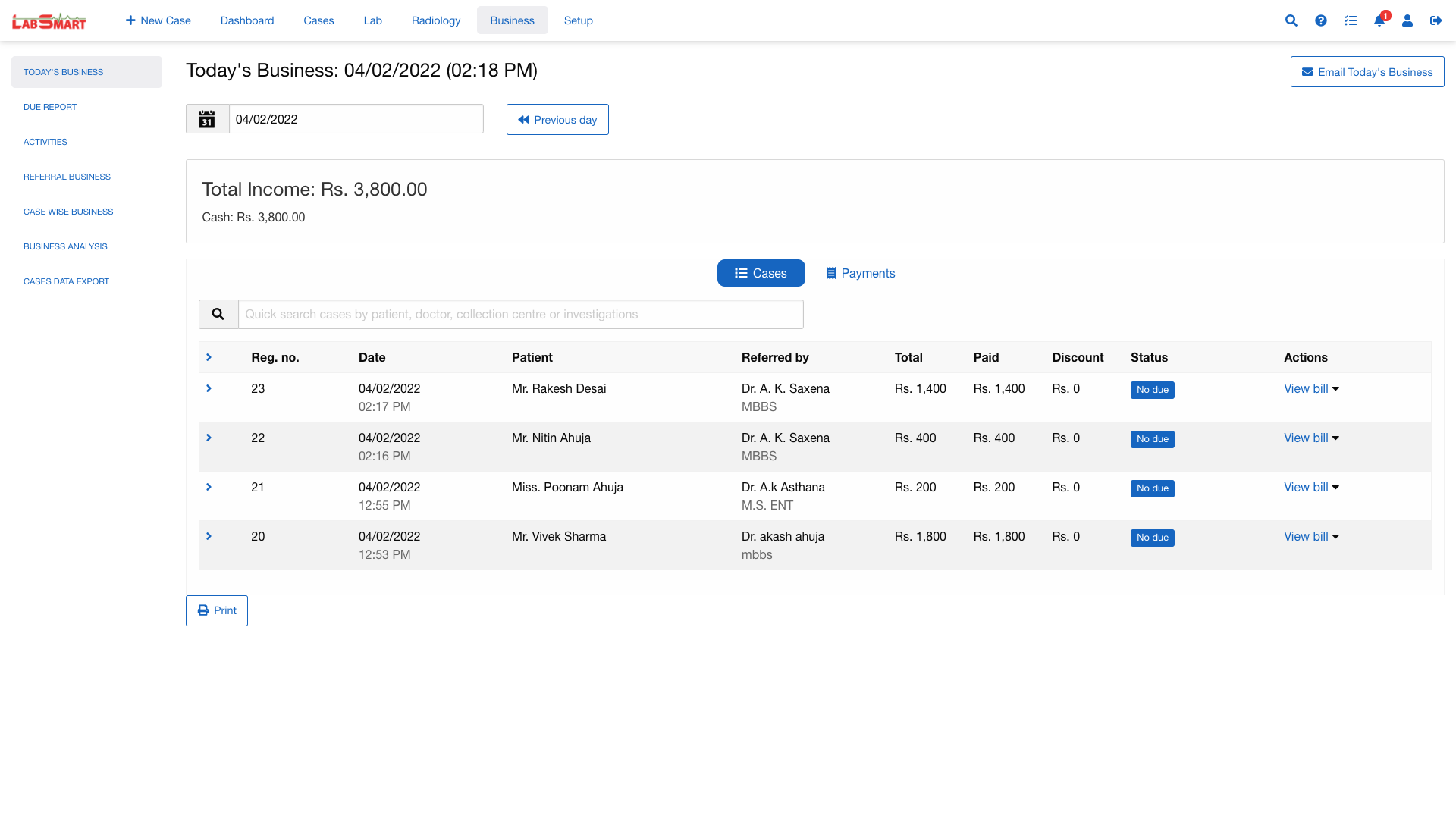Click the No due status badge for Miss. Poonam Ahuja
1456x819 pixels.
click(x=1152, y=488)
